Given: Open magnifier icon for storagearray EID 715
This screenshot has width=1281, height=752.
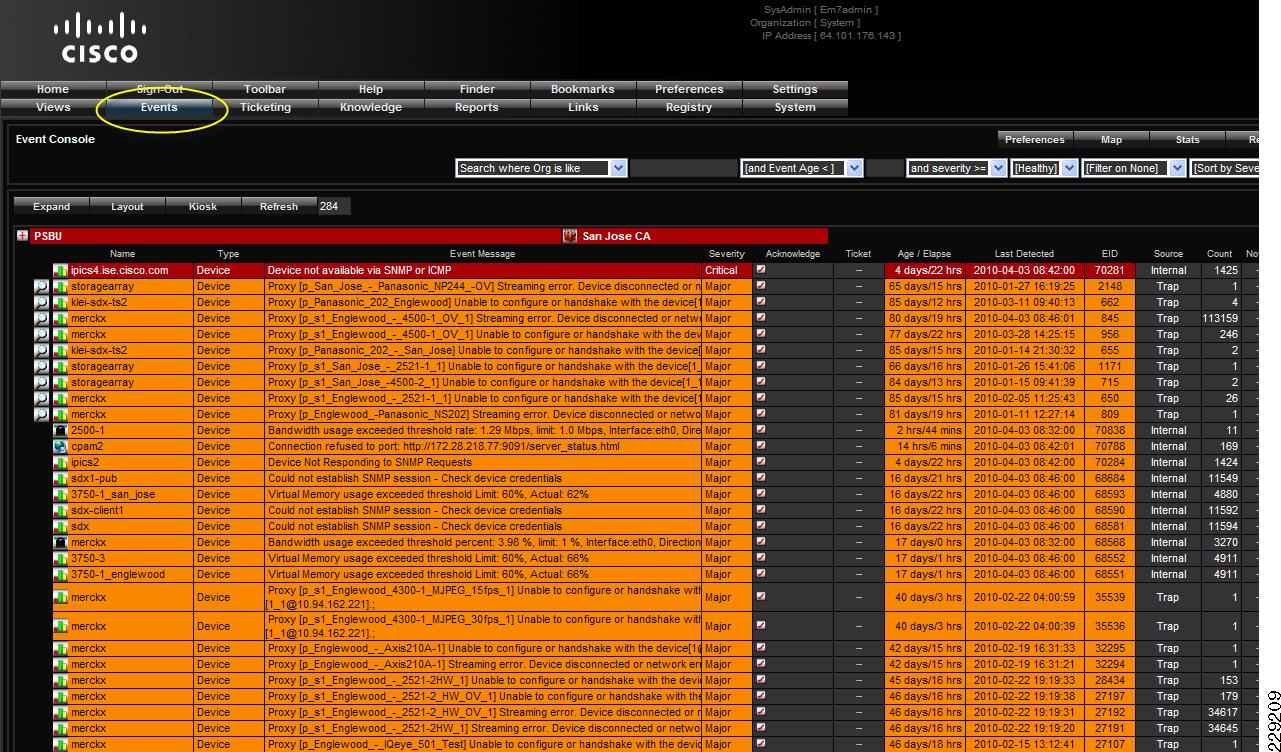Looking at the screenshot, I should click(x=41, y=382).
